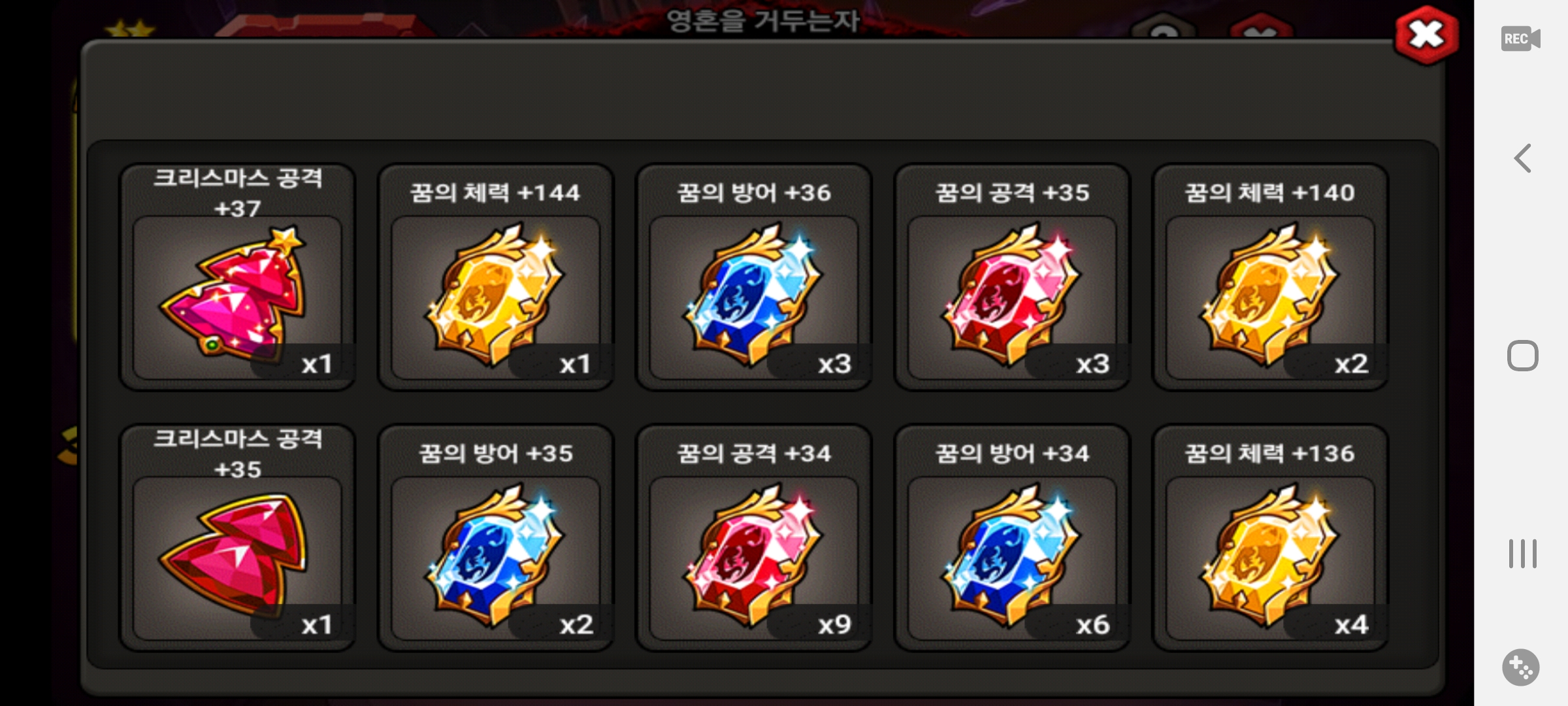Tap the REC screen recording indicator
Viewport: 1568px width, 706px height.
point(1520,39)
